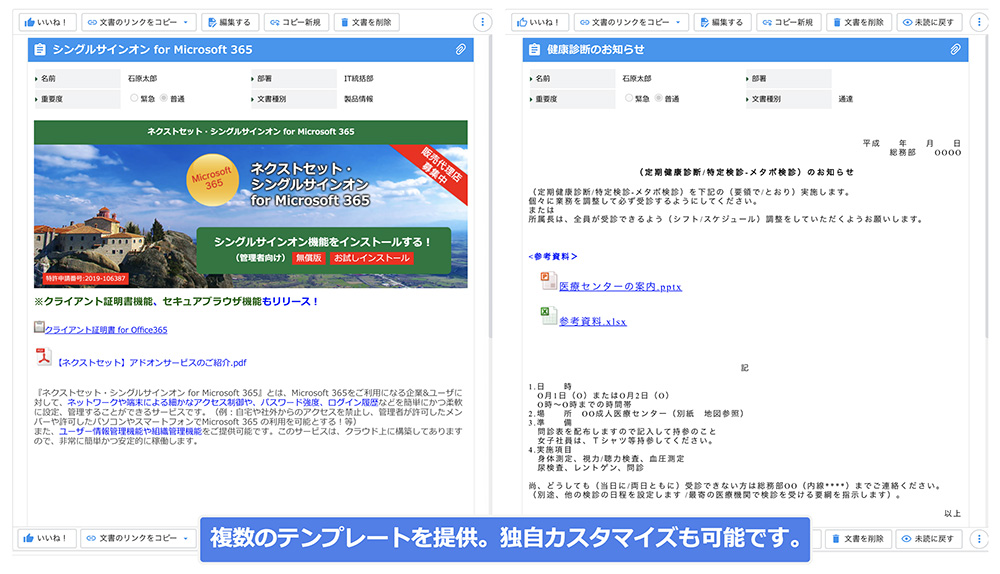The image size is (1000, 574).
Task: Click 編集する in right document toolbar
Action: tap(722, 22)
